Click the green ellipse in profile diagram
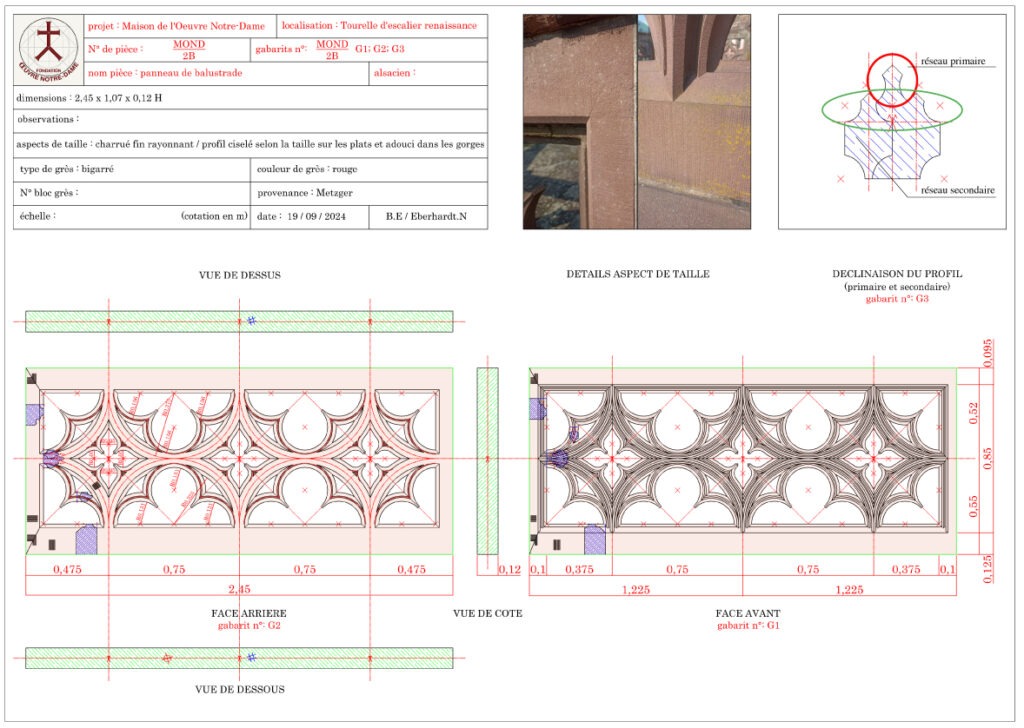The image size is (1024, 728). (892, 109)
